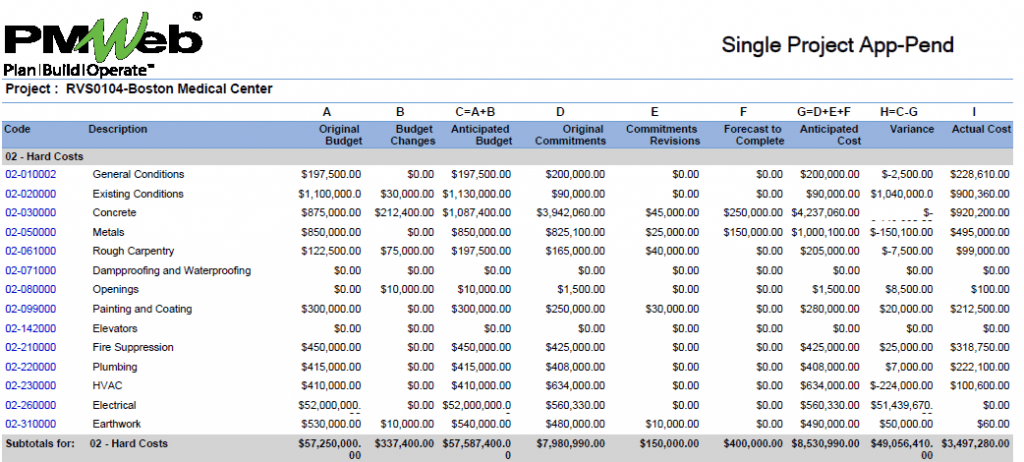
Task: Open cost code 02-010002 link
Action: (31, 174)
